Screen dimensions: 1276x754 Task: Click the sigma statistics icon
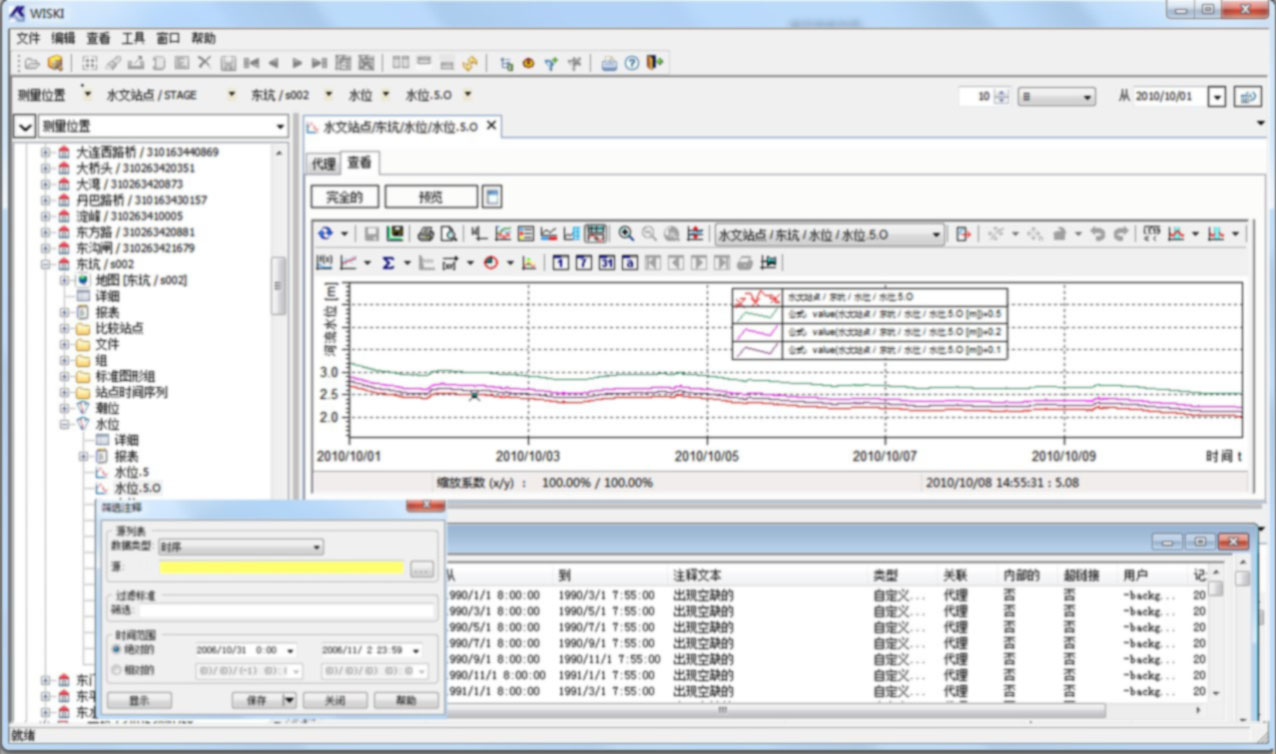pyautogui.click(x=388, y=263)
